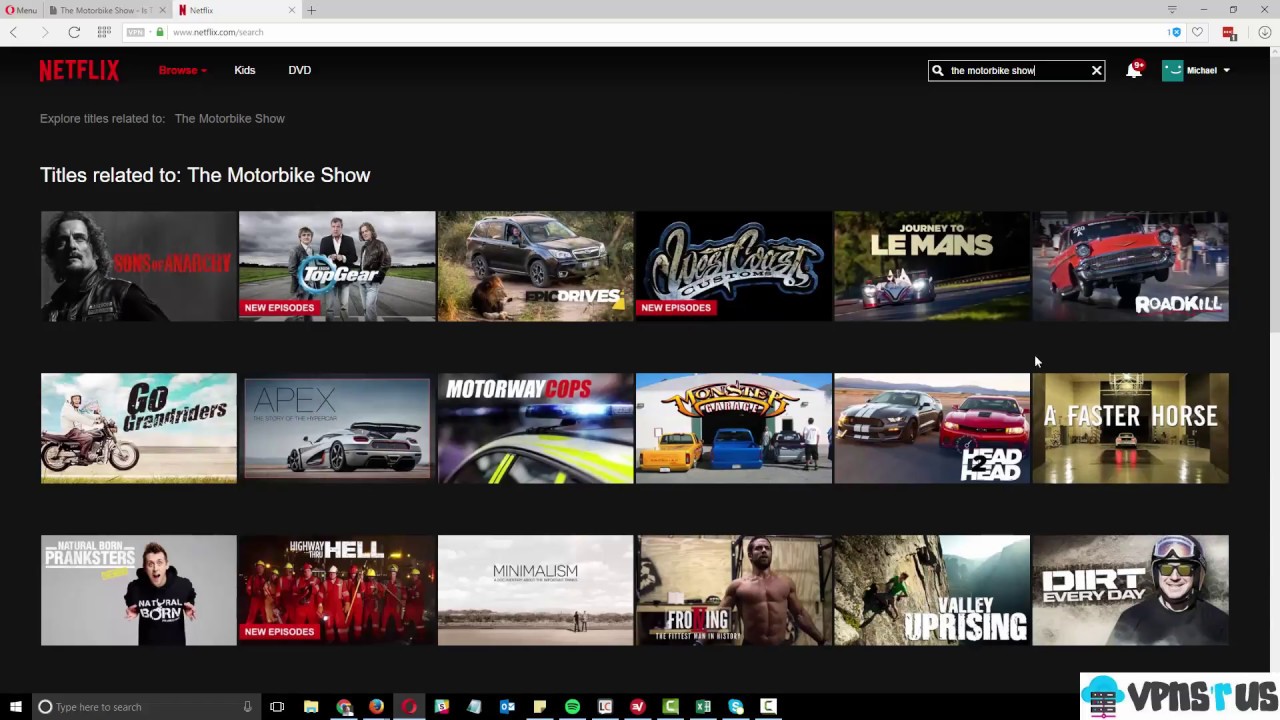Open the Roadkill title
The image size is (1280, 720).
point(1131,266)
